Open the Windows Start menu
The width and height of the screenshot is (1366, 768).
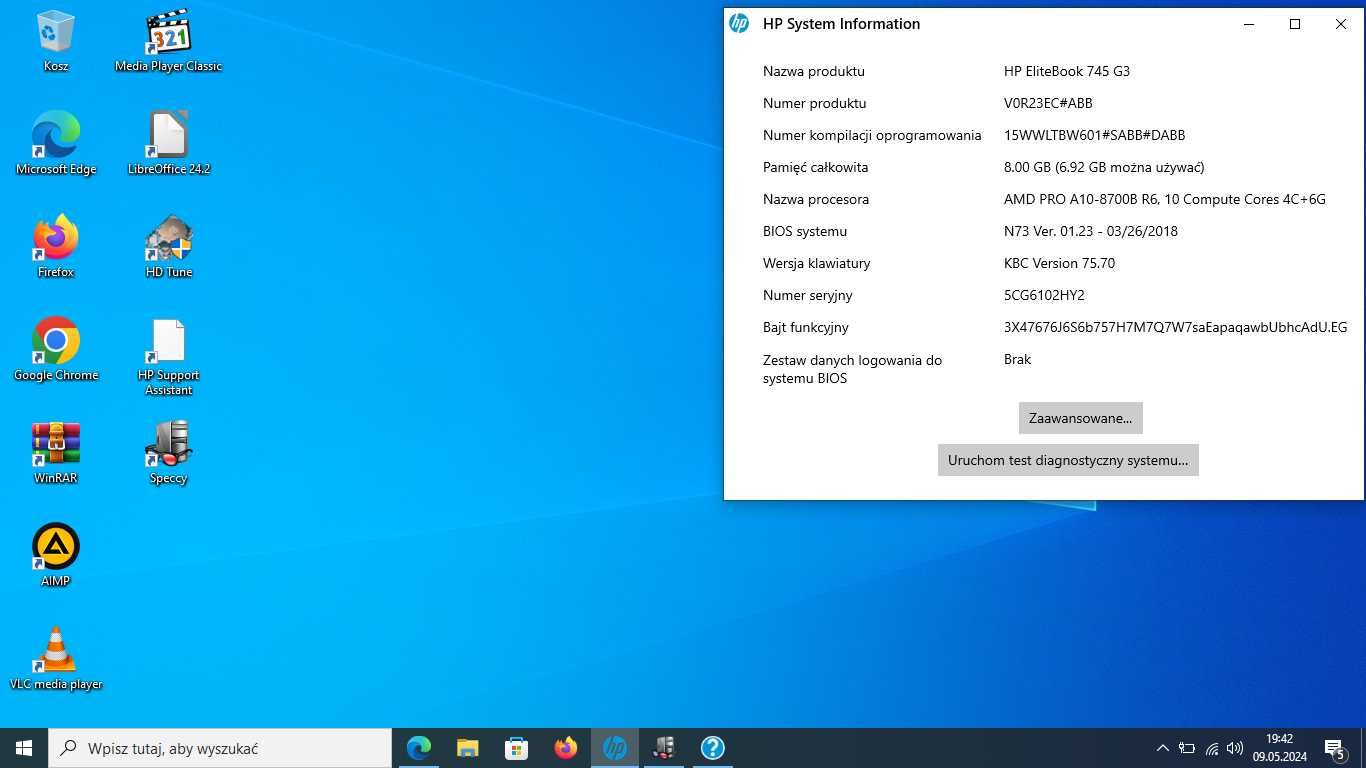24,748
